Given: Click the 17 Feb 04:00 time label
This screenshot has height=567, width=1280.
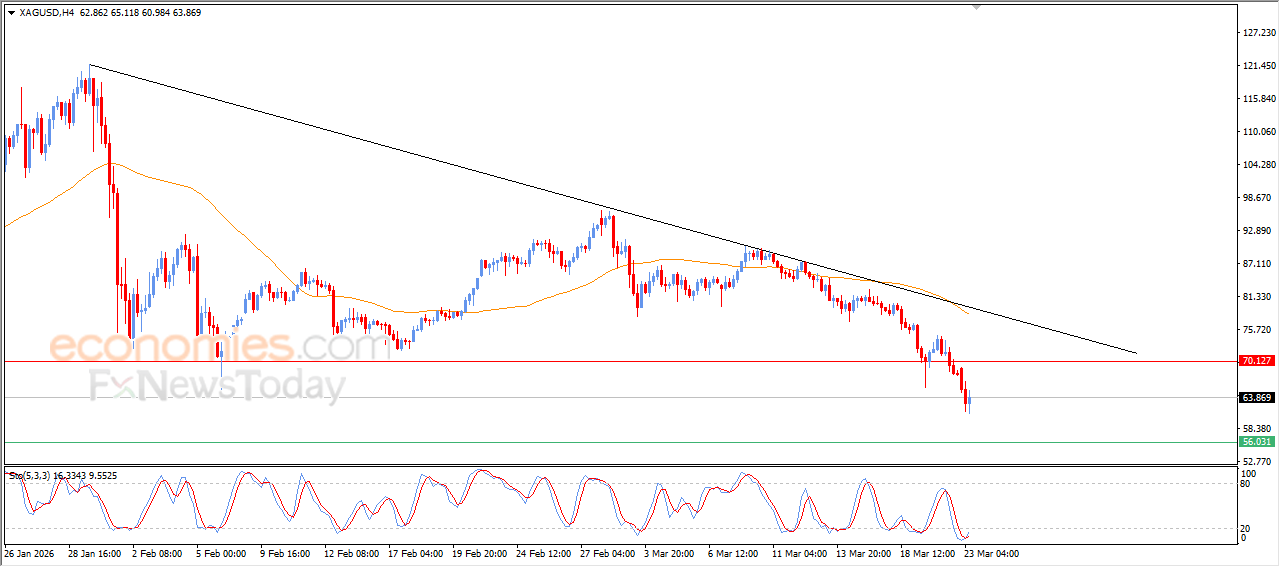Looking at the screenshot, I should [x=415, y=553].
